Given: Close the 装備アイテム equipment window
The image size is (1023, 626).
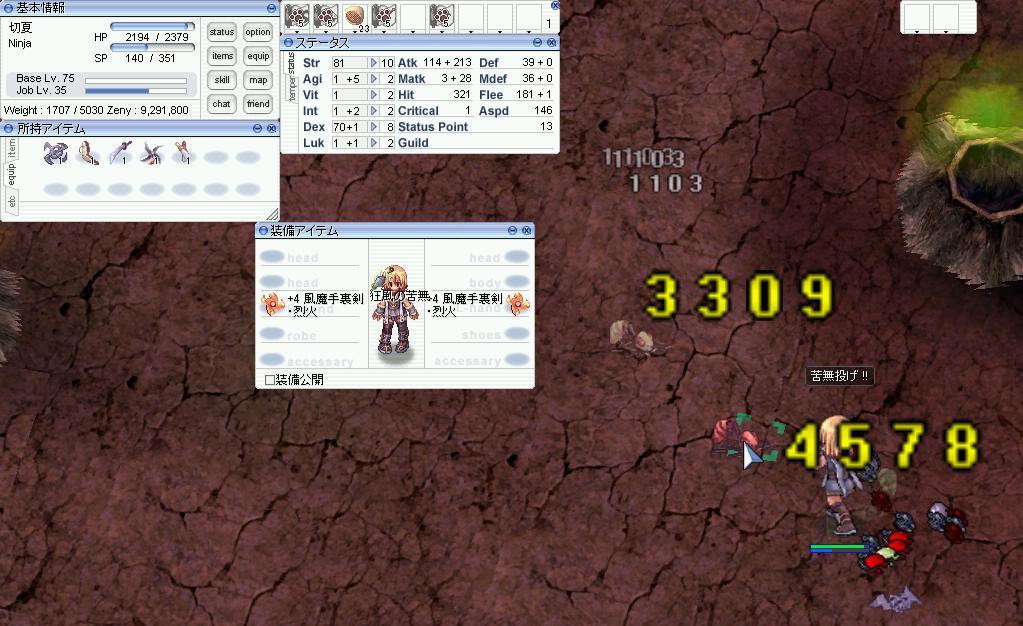Looking at the screenshot, I should click(x=527, y=230).
